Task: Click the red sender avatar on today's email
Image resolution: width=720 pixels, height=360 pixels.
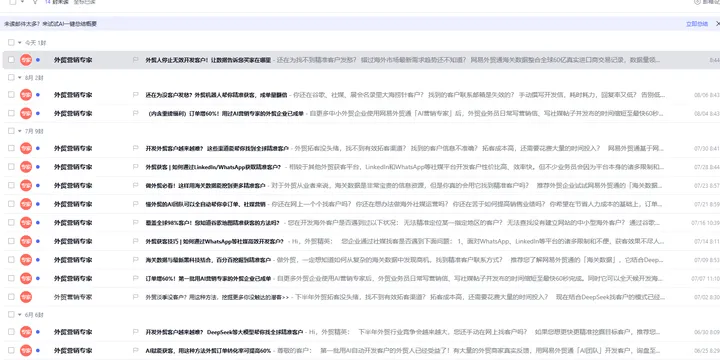Action: pyautogui.click(x=26, y=60)
